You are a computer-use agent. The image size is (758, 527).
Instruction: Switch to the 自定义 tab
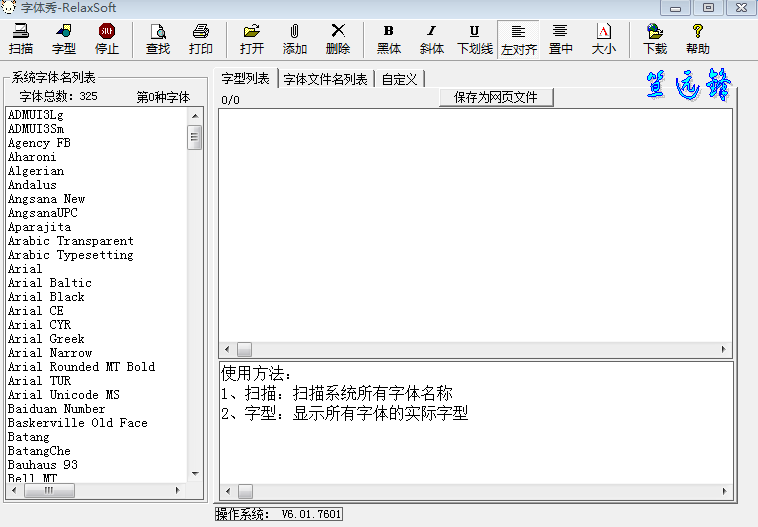click(x=399, y=79)
